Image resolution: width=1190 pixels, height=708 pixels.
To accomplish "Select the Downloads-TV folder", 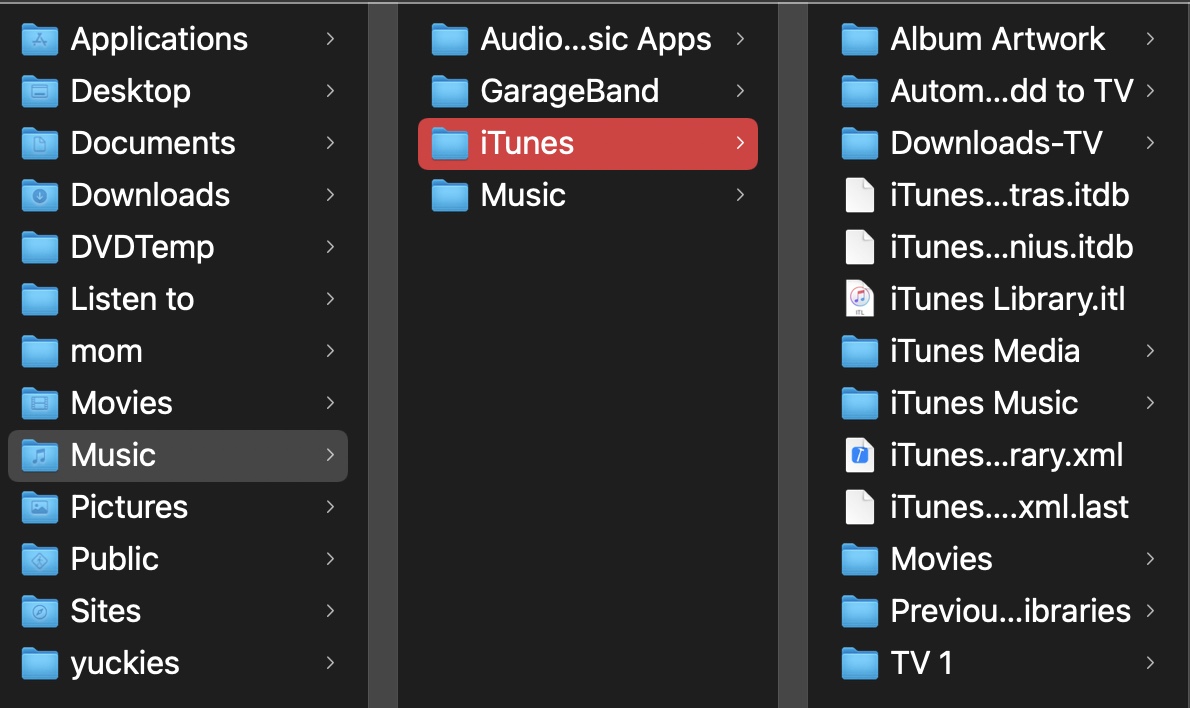I will pyautogui.click(x=996, y=143).
